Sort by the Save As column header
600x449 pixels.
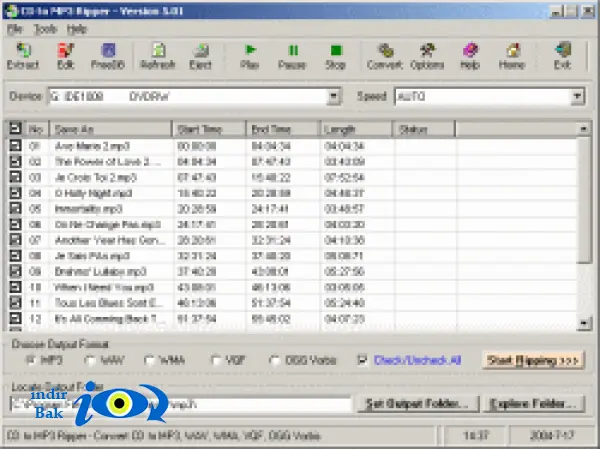110,129
